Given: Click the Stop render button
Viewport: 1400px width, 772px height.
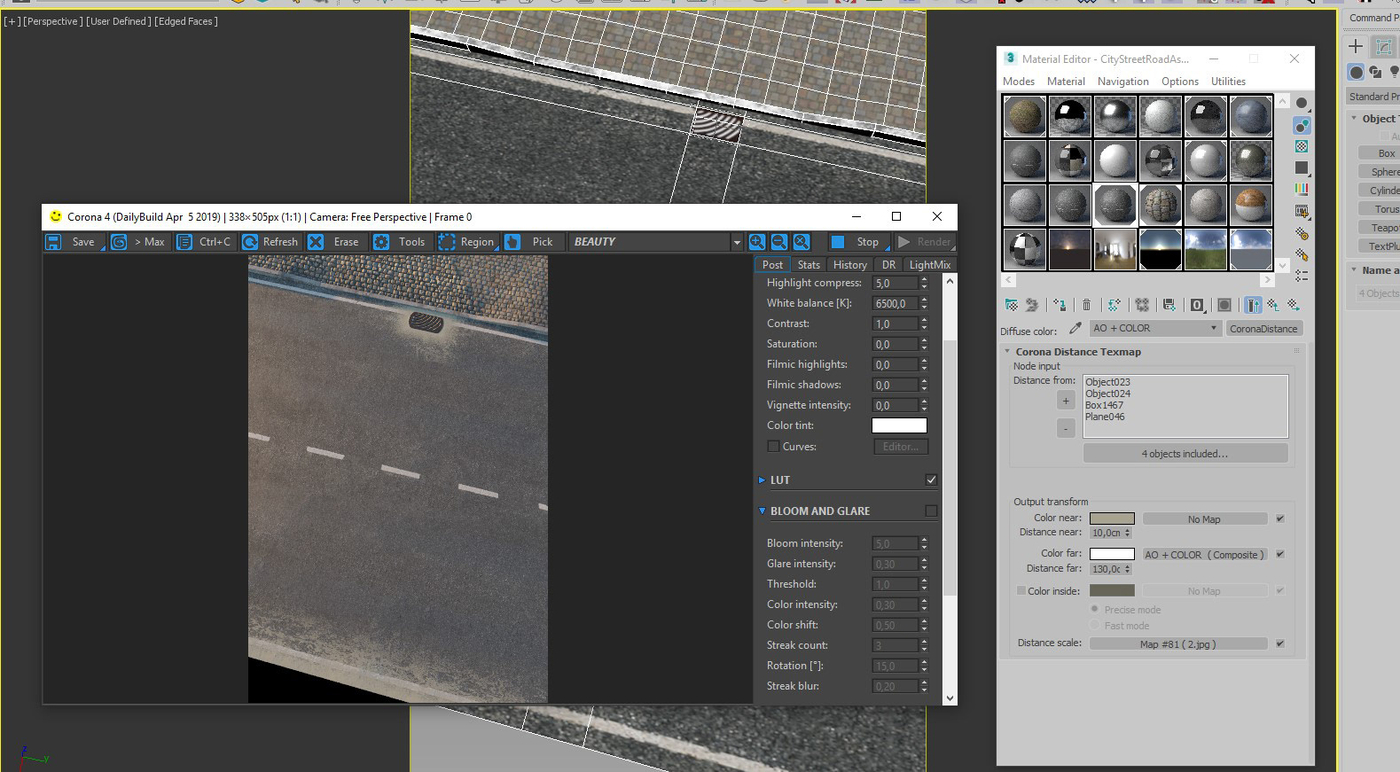Looking at the screenshot, I should coord(857,242).
